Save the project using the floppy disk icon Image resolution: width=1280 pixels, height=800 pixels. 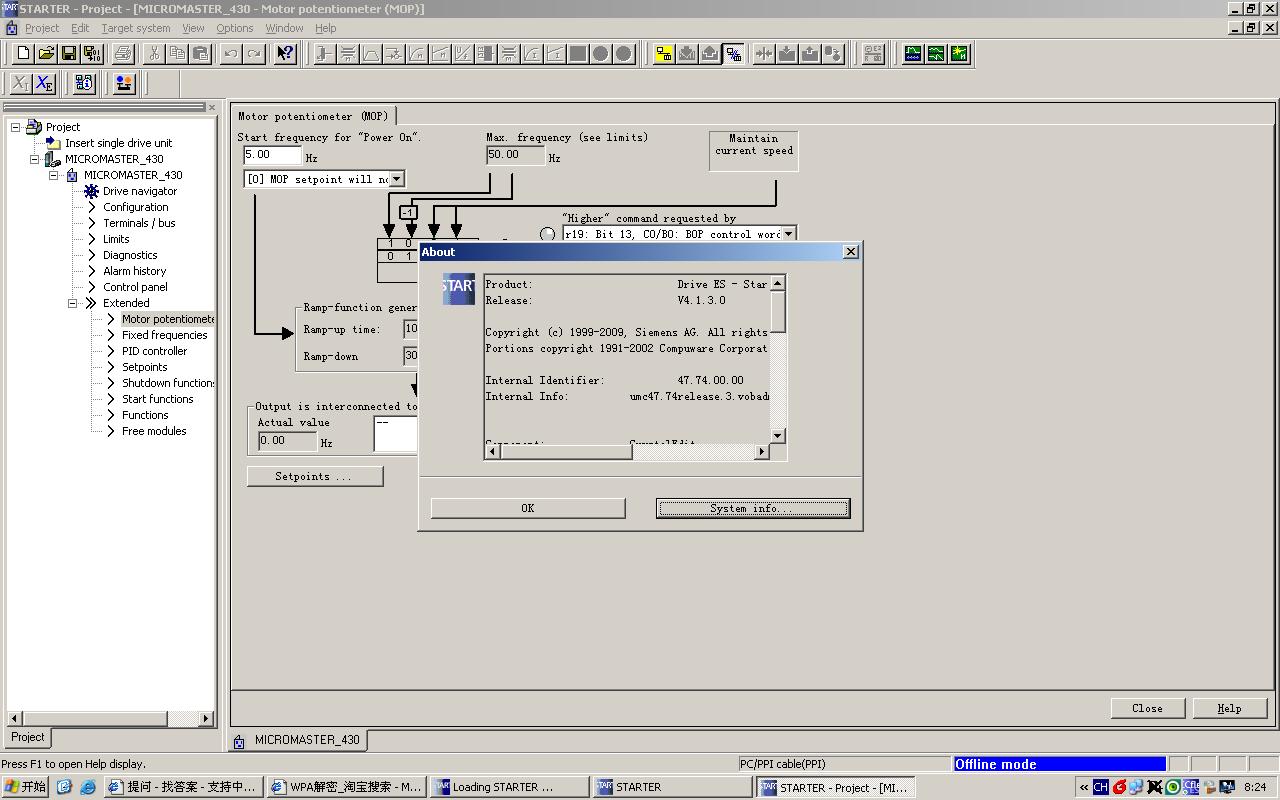pyautogui.click(x=69, y=54)
